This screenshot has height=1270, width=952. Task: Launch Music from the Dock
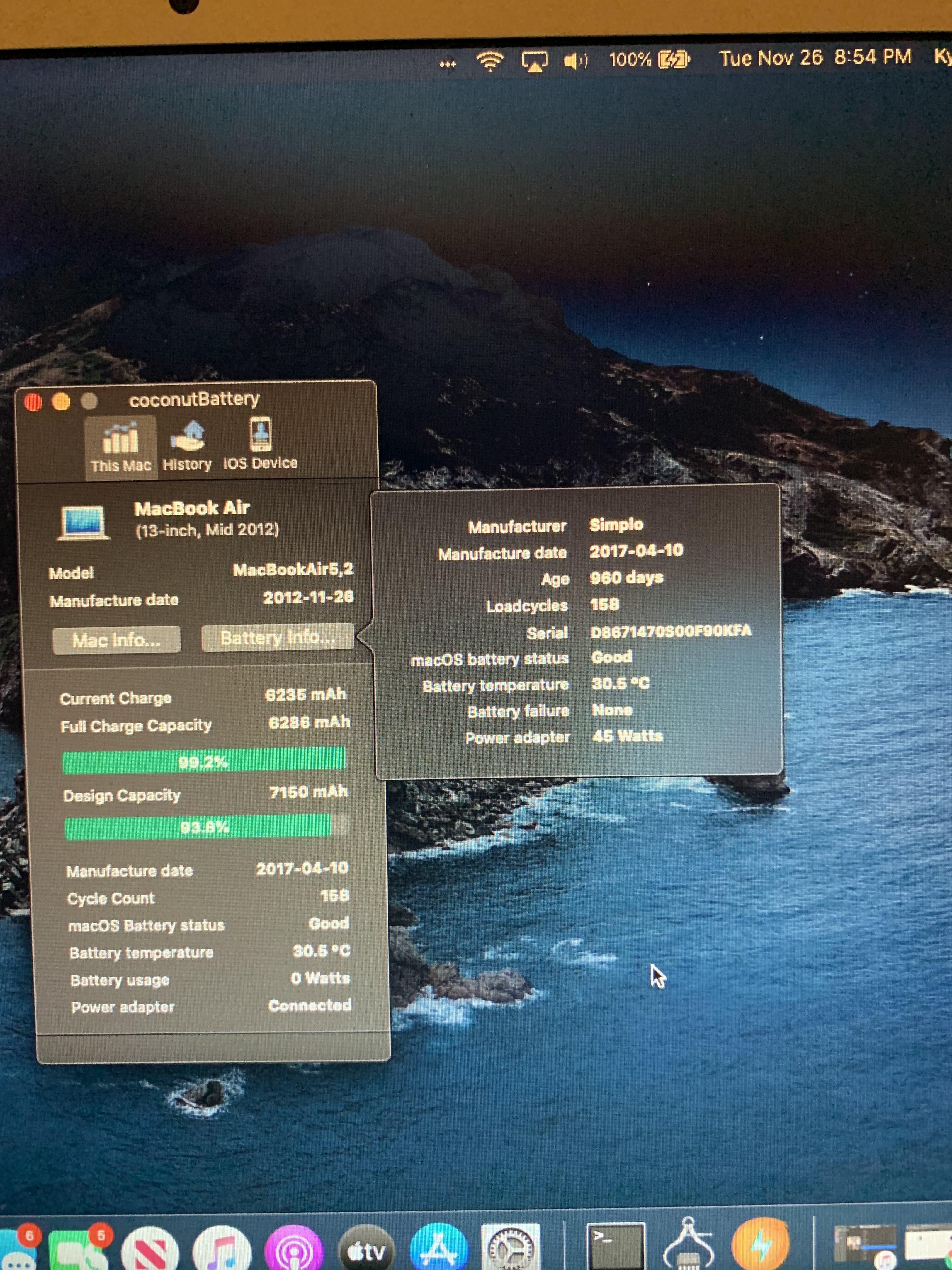coord(222,1250)
